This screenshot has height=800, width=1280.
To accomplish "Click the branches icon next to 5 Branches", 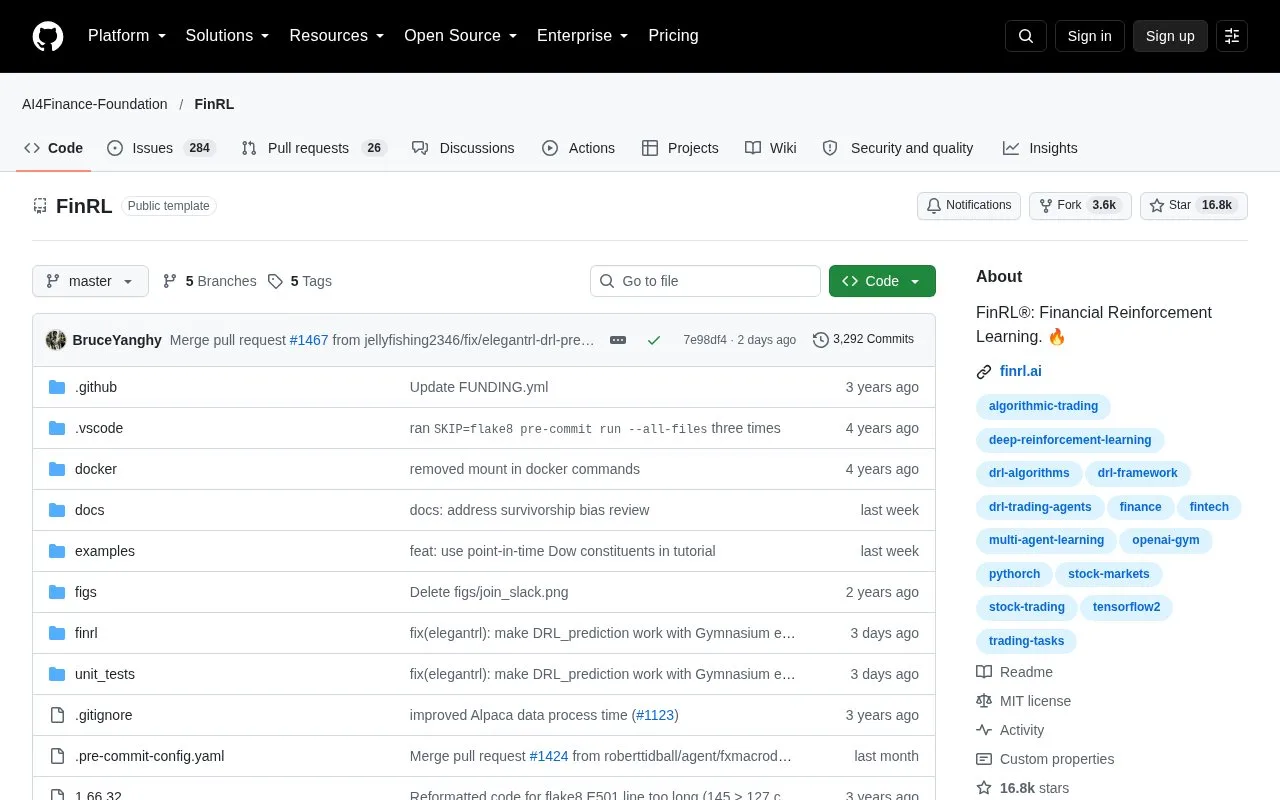I will click(x=170, y=281).
